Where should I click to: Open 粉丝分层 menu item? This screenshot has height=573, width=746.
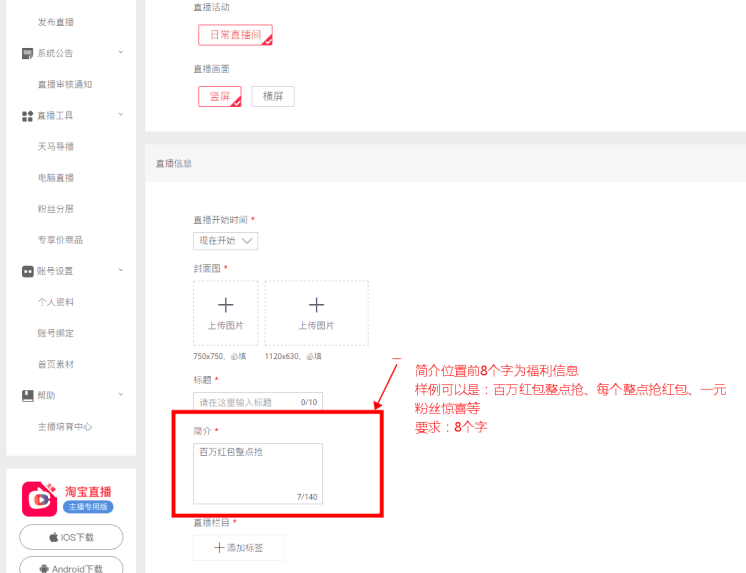click(56, 209)
